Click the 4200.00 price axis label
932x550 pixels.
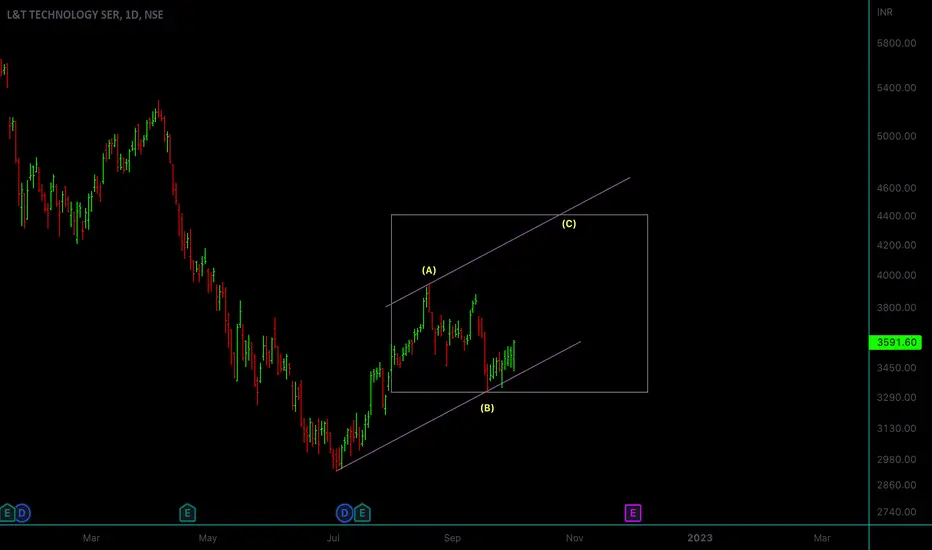[896, 245]
